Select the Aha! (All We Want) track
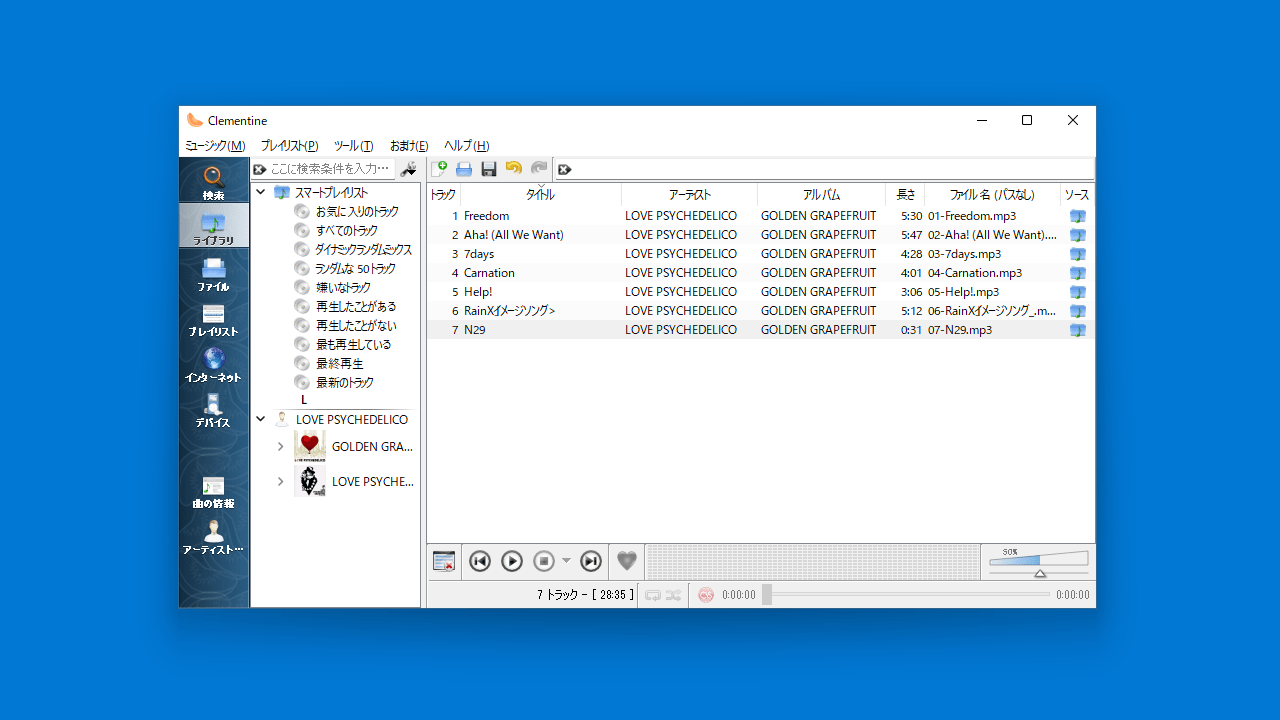Screen dimensions: 1280x720 tap(760, 235)
